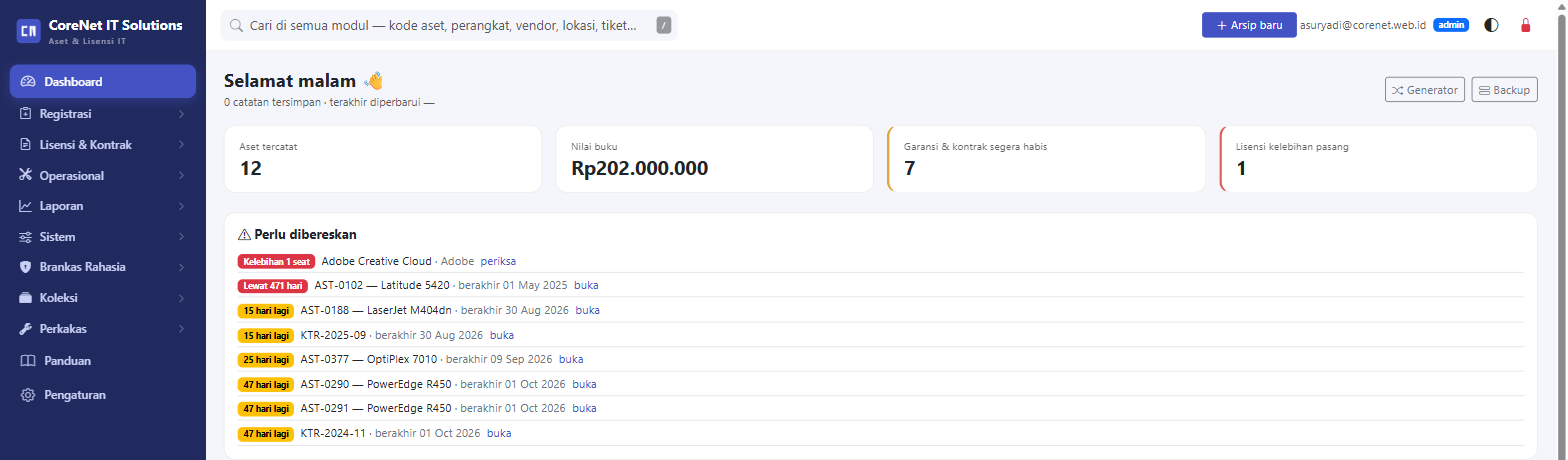Click the 15 hari lagi badge for KTR-2025-09

[x=266, y=335]
